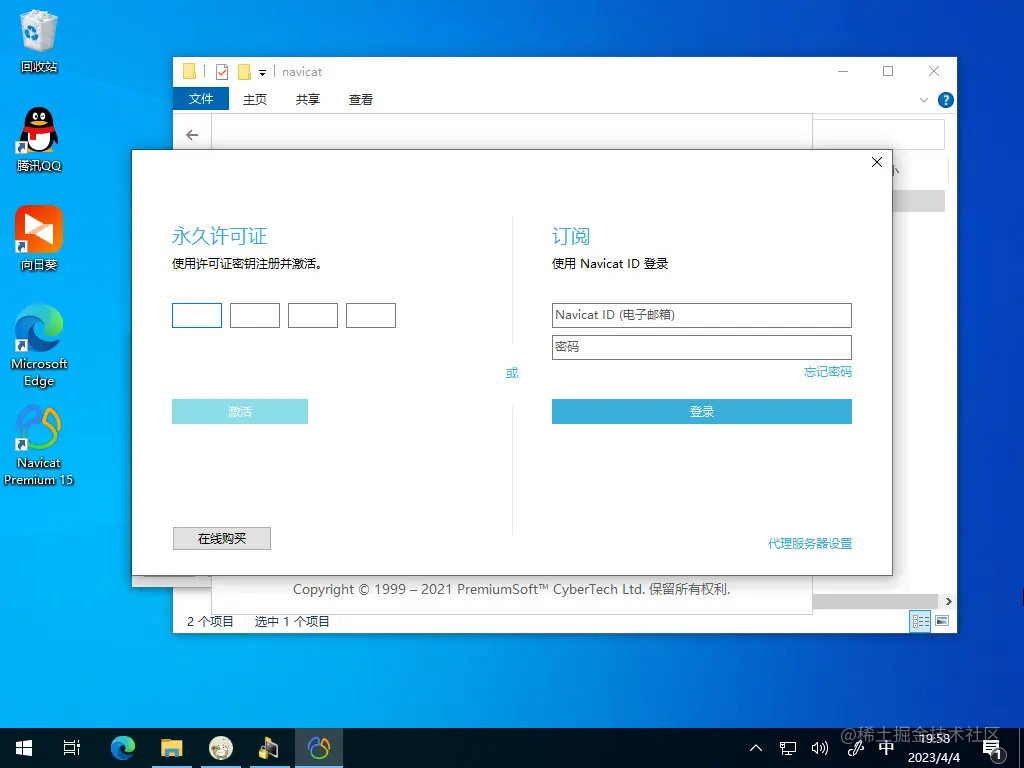Open Microsoft Edge desktop shortcut
The height and width of the screenshot is (768, 1024).
coord(39,346)
